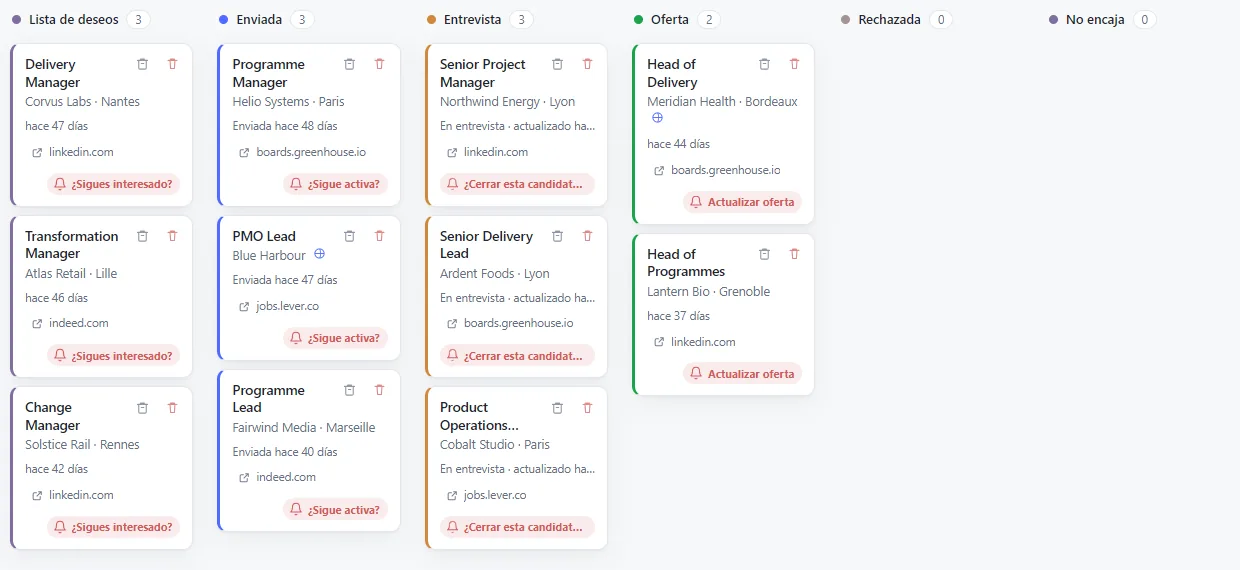Delete the Senior Delivery Lead card via red trash

[587, 236]
